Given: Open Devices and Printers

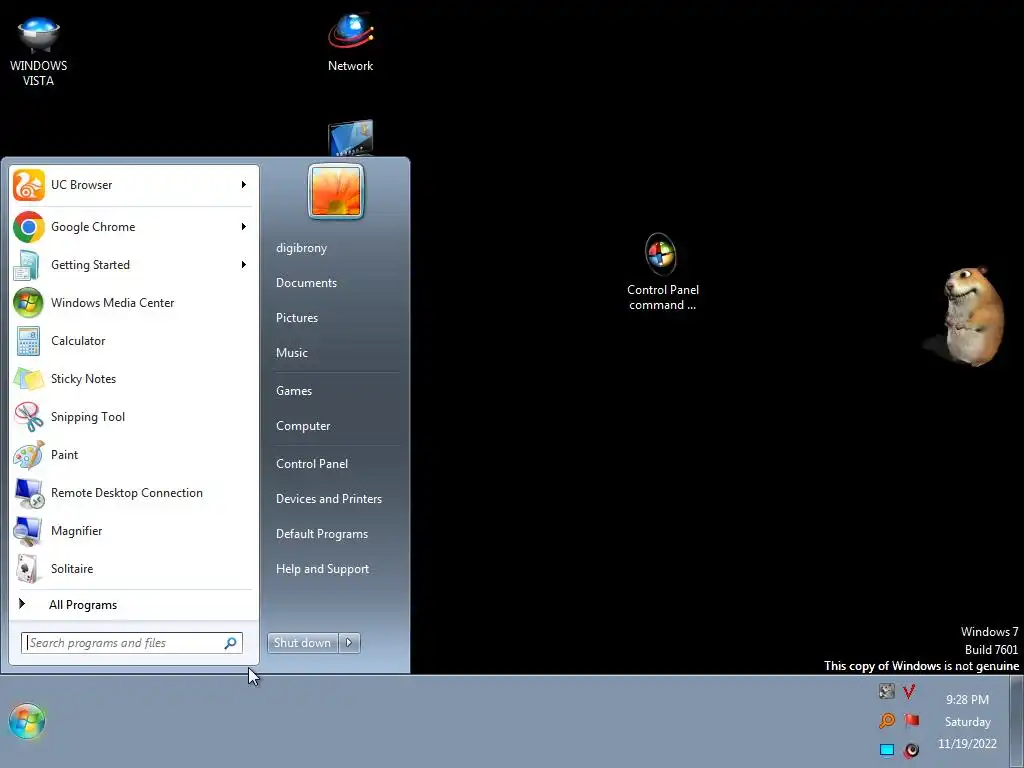Looking at the screenshot, I should [x=328, y=499].
